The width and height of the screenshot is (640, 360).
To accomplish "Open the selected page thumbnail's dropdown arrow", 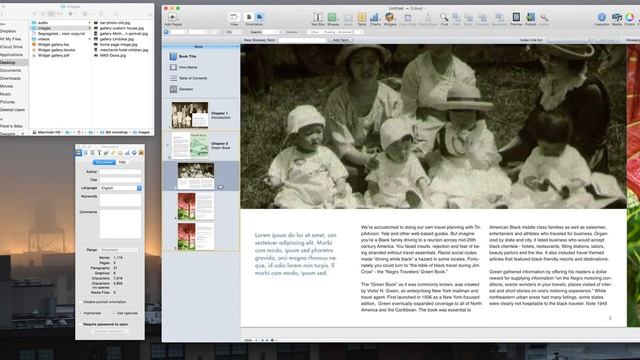I will (x=220, y=187).
